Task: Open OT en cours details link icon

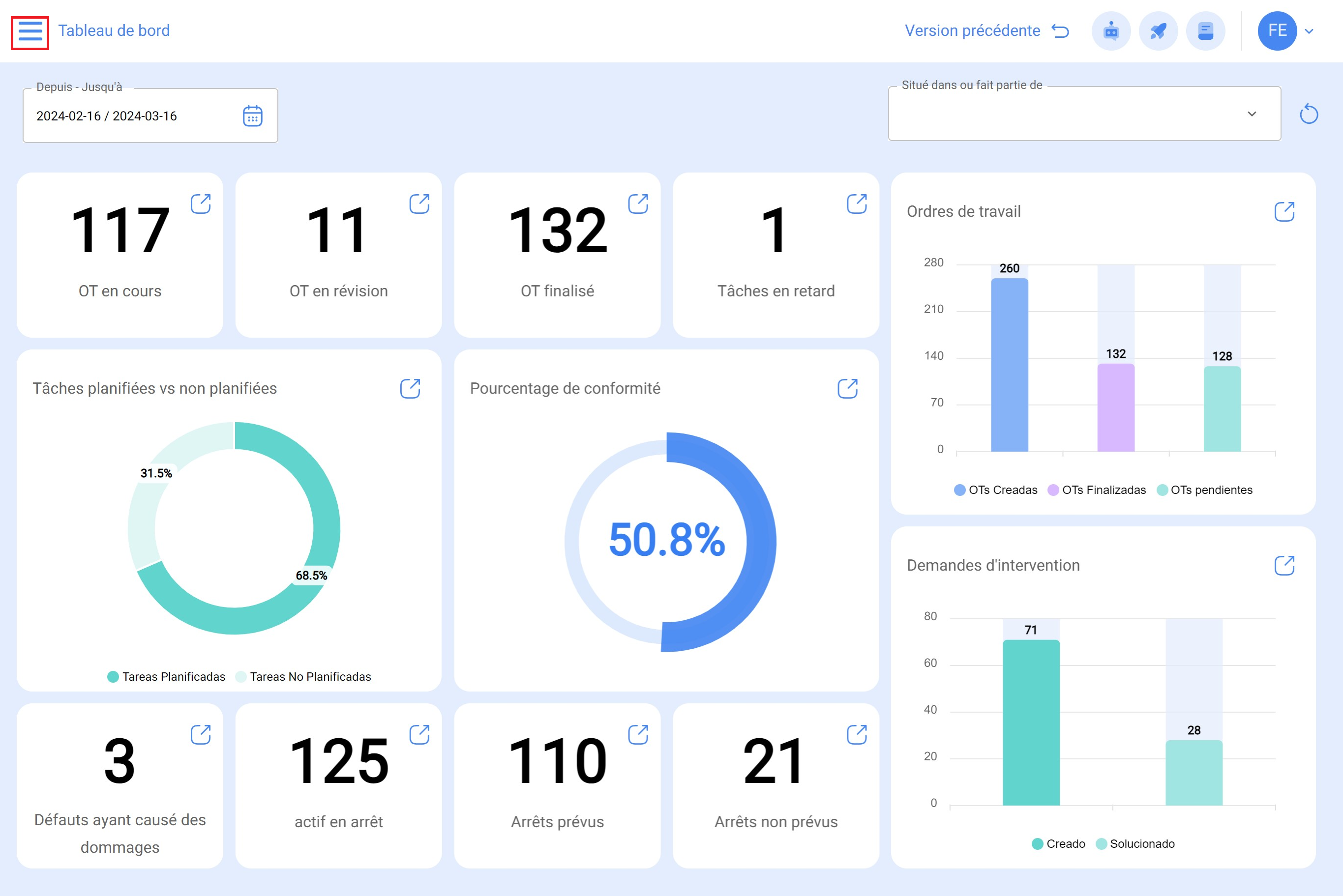Action: click(x=201, y=203)
